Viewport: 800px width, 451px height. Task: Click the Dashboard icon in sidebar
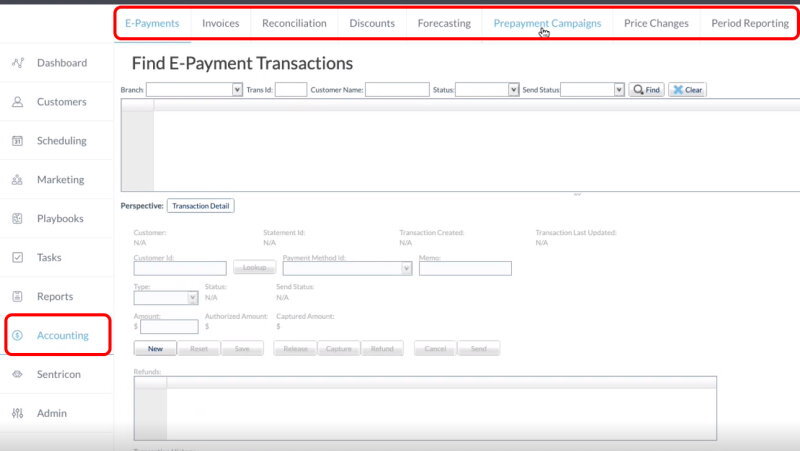coord(18,63)
